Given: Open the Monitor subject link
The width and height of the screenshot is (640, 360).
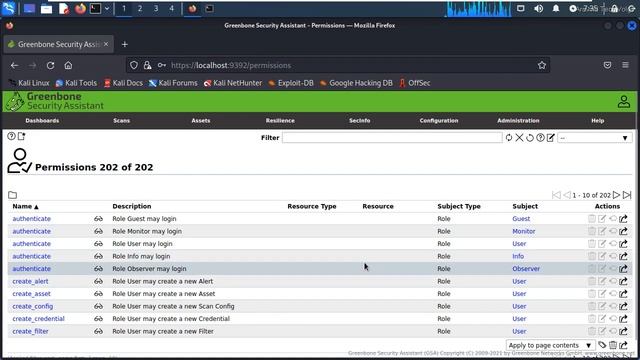Looking at the screenshot, I should tap(524, 231).
